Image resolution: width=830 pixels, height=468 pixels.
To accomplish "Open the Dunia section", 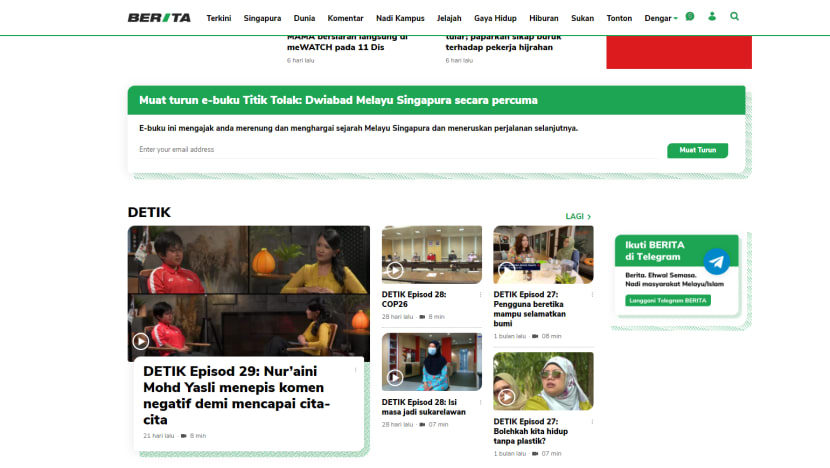I will tap(304, 18).
